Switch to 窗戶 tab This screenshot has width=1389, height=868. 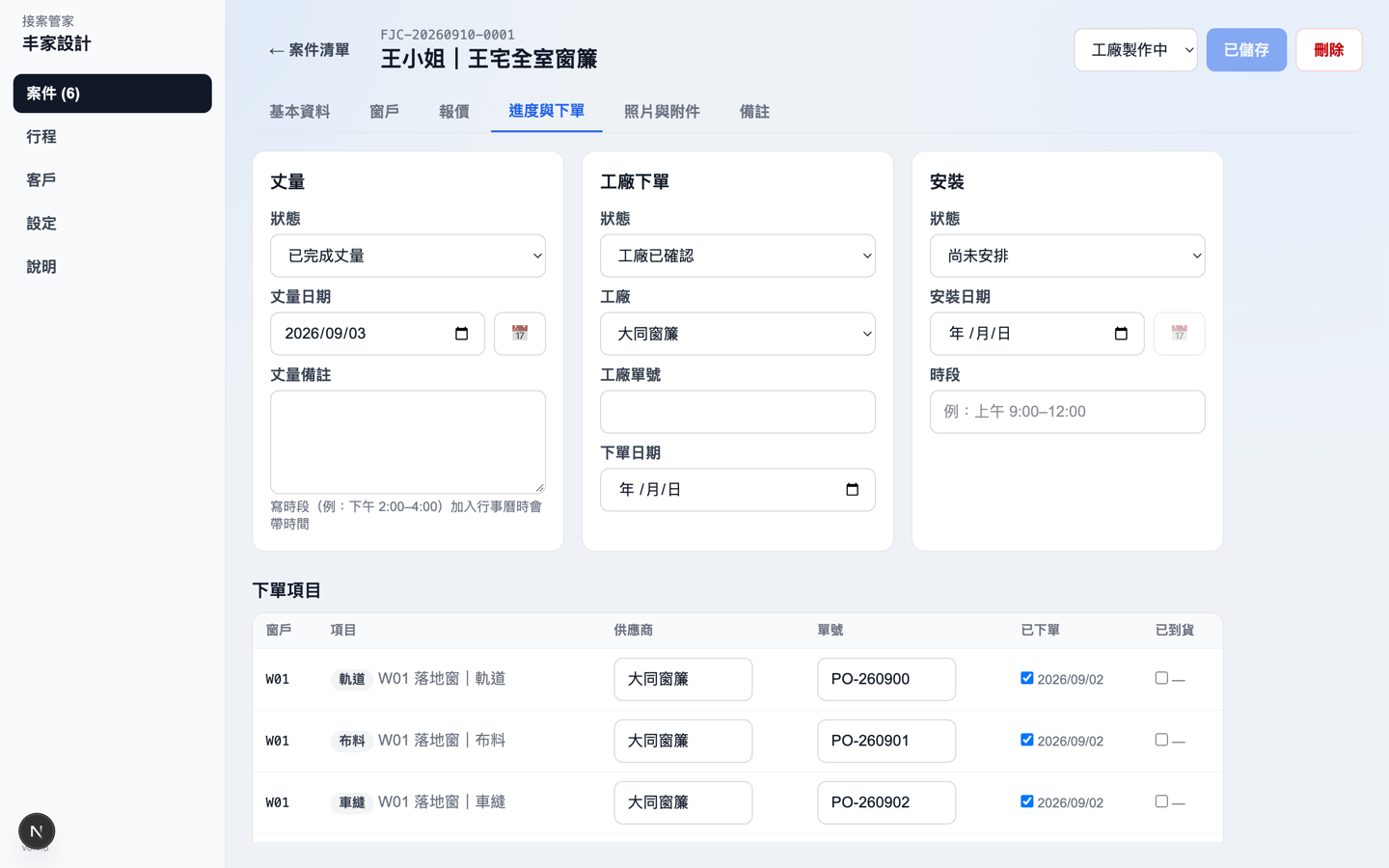click(x=384, y=112)
